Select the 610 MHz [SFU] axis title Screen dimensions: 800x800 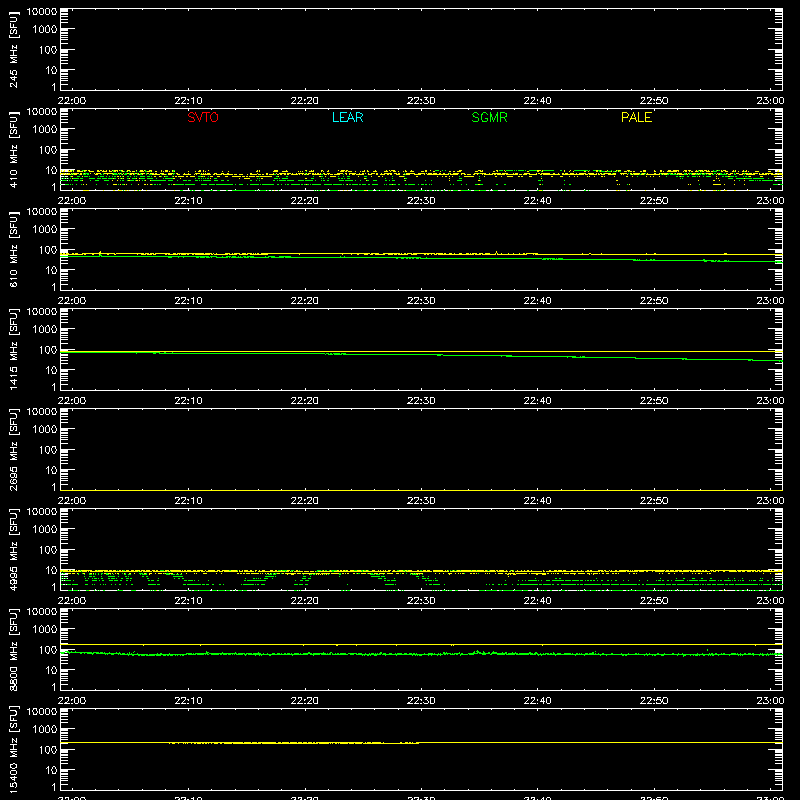coord(13,249)
